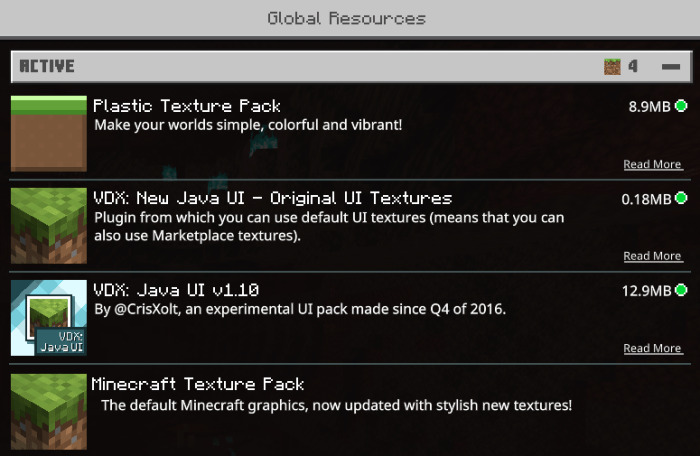Image resolution: width=700 pixels, height=456 pixels.
Task: Select the VDX: Java UI v1.10 title
Action: point(176,290)
